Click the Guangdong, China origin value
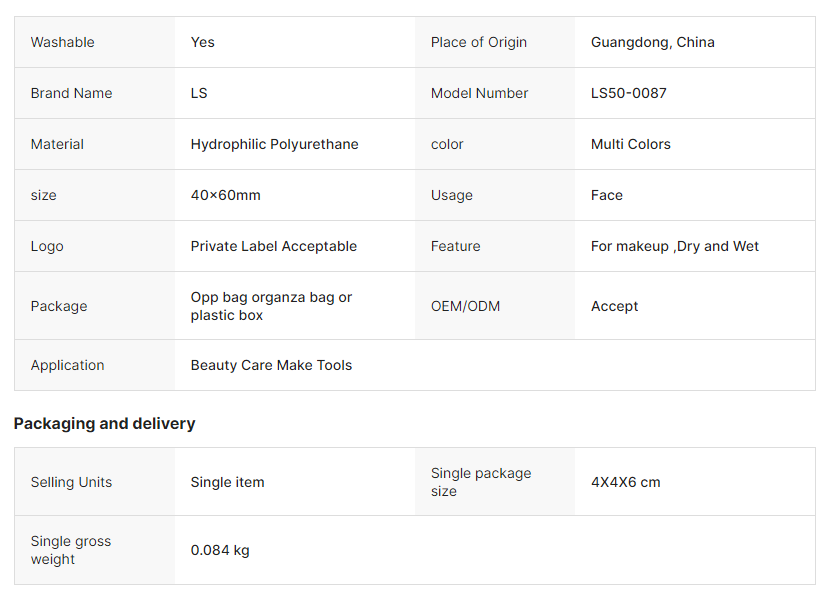Image resolution: width=833 pixels, height=595 pixels. (652, 42)
